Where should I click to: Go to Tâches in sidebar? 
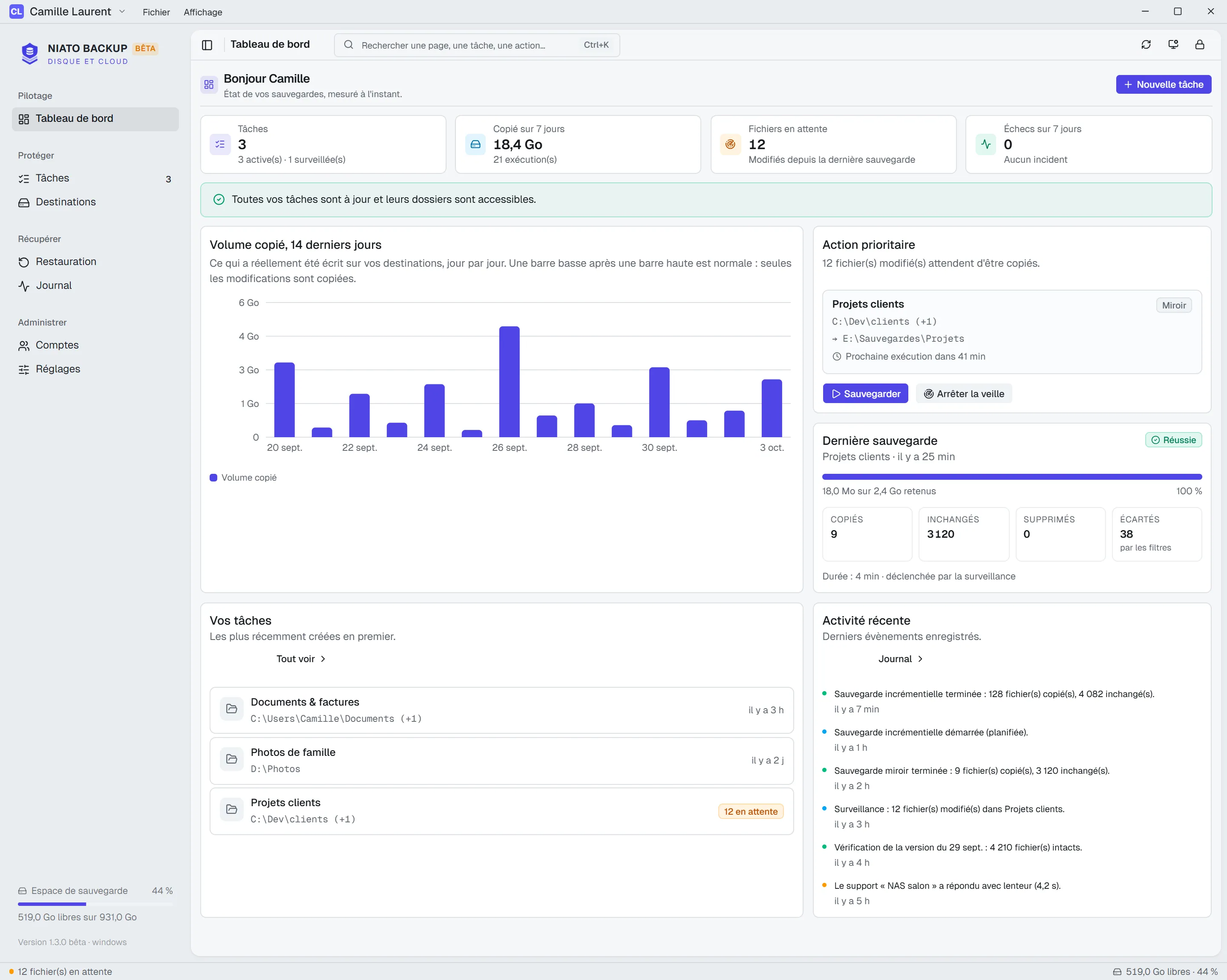95,179
